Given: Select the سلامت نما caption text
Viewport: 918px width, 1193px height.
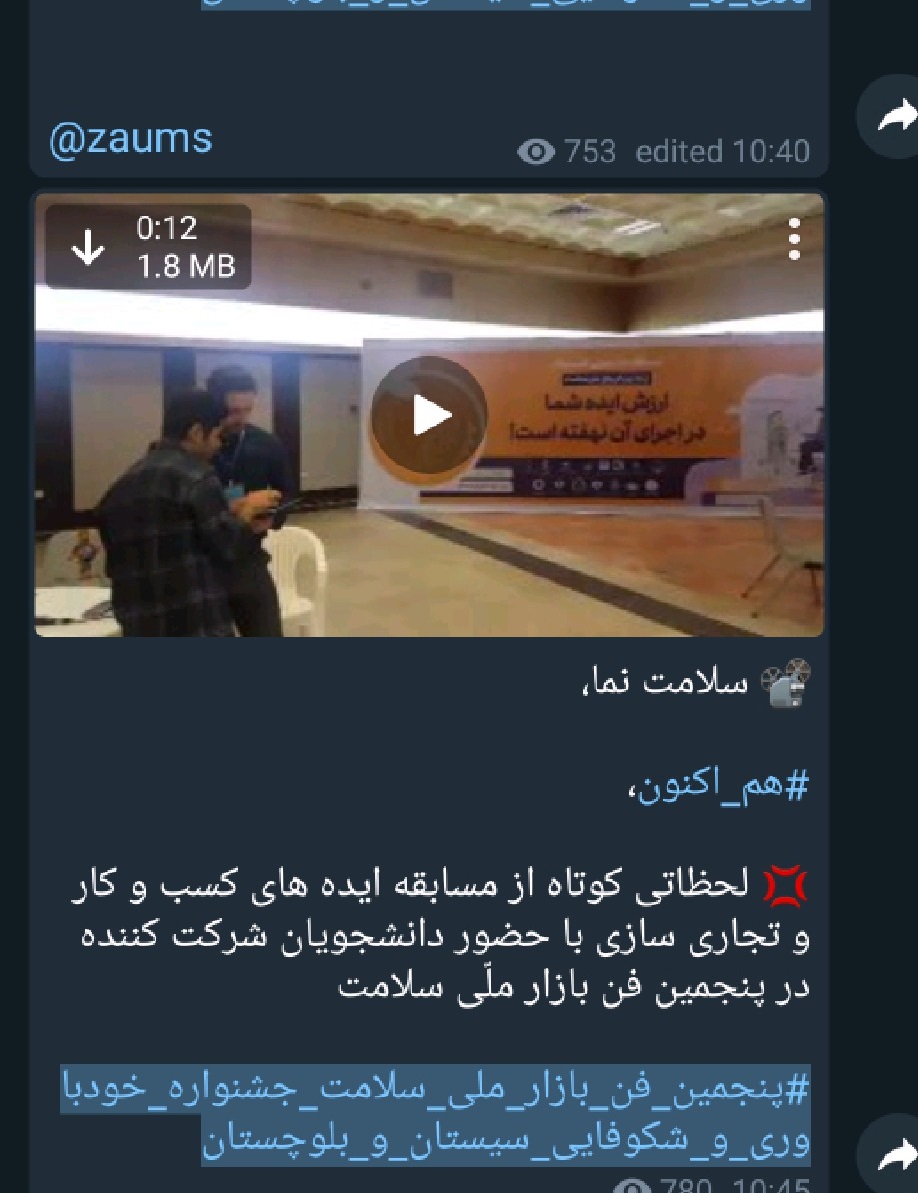Looking at the screenshot, I should tap(665, 682).
